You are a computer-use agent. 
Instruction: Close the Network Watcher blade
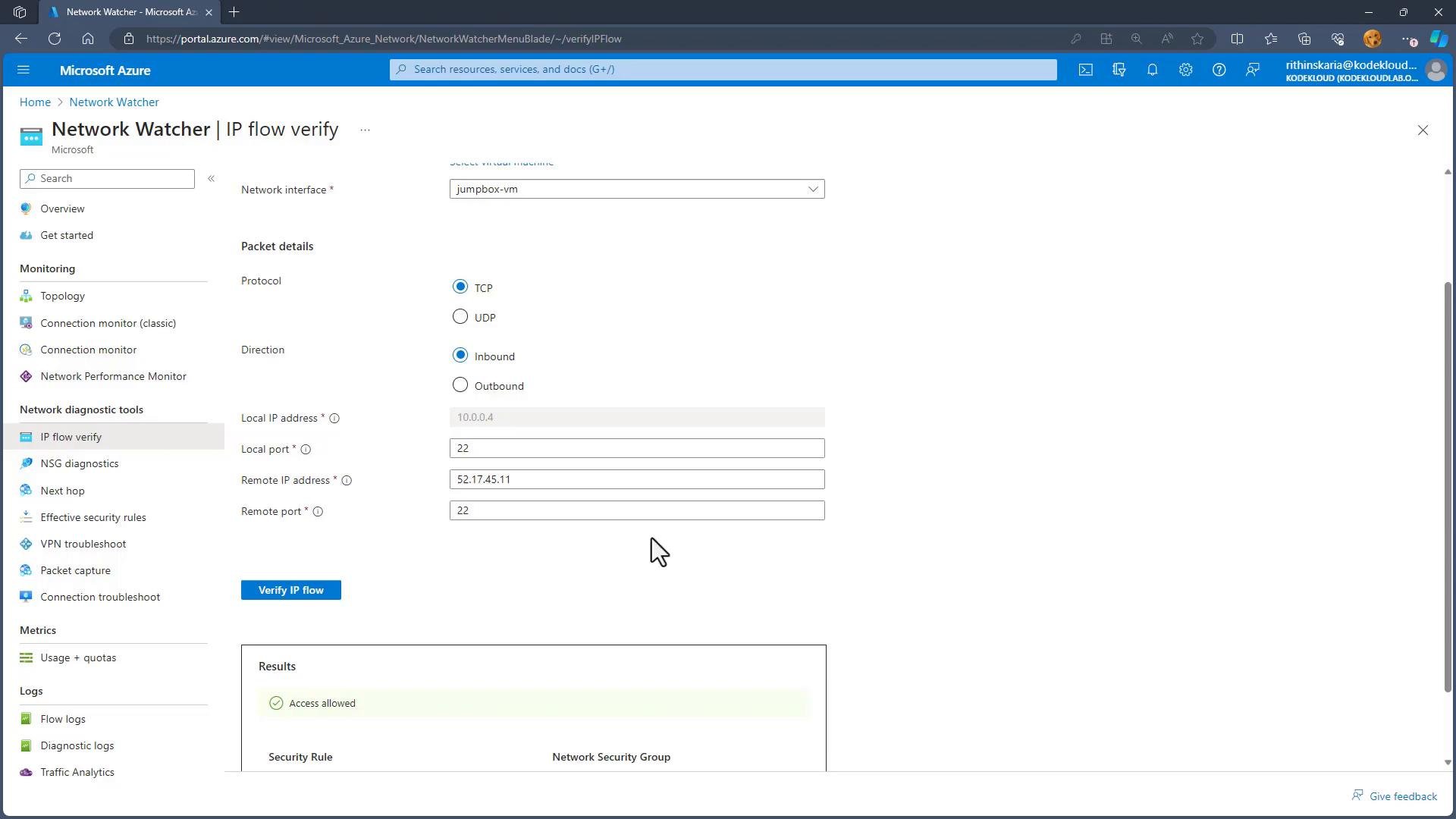pyautogui.click(x=1423, y=130)
